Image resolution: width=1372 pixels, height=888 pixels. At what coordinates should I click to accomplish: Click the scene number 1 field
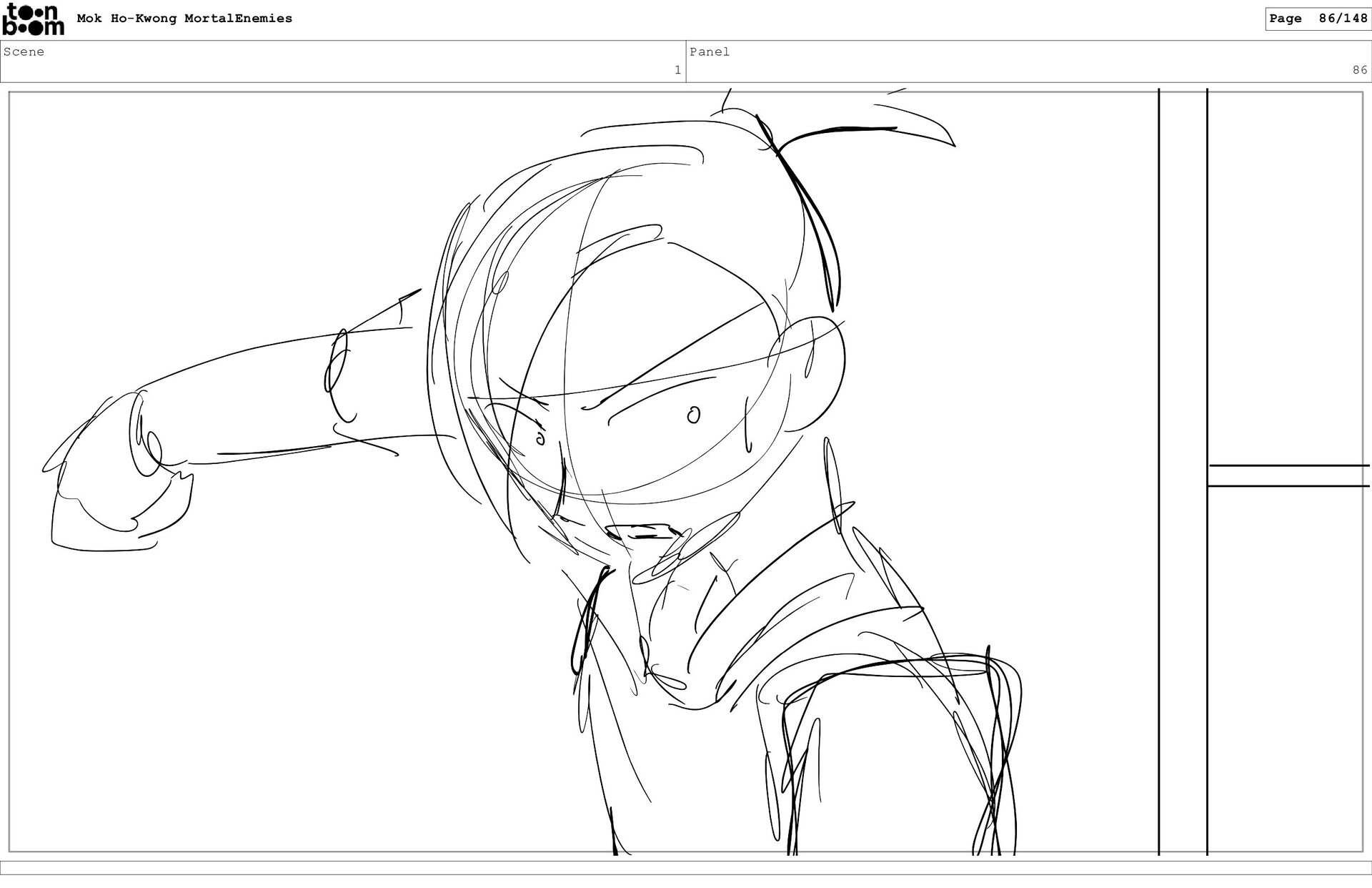[677, 70]
